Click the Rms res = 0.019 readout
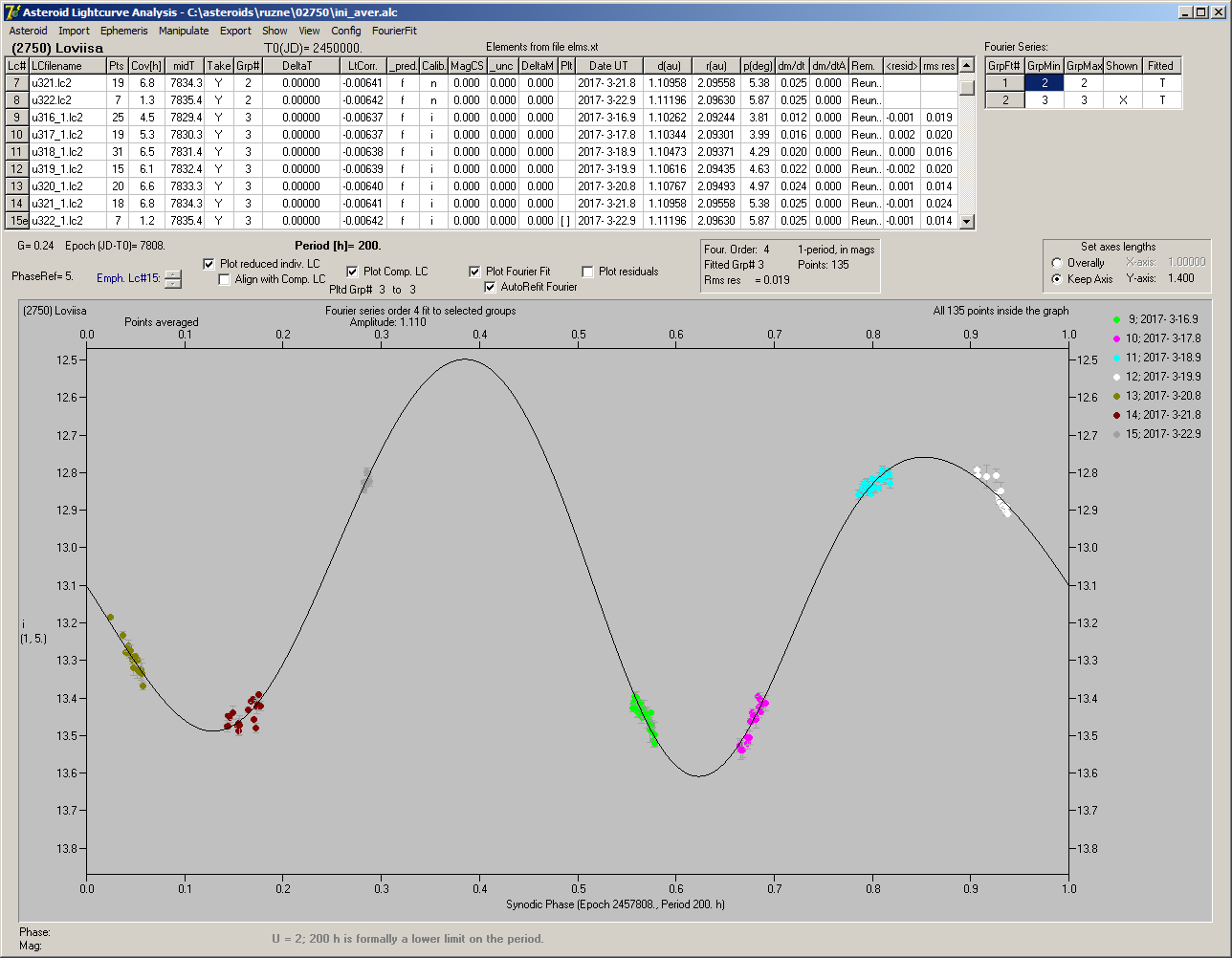The image size is (1232, 958). tap(747, 280)
